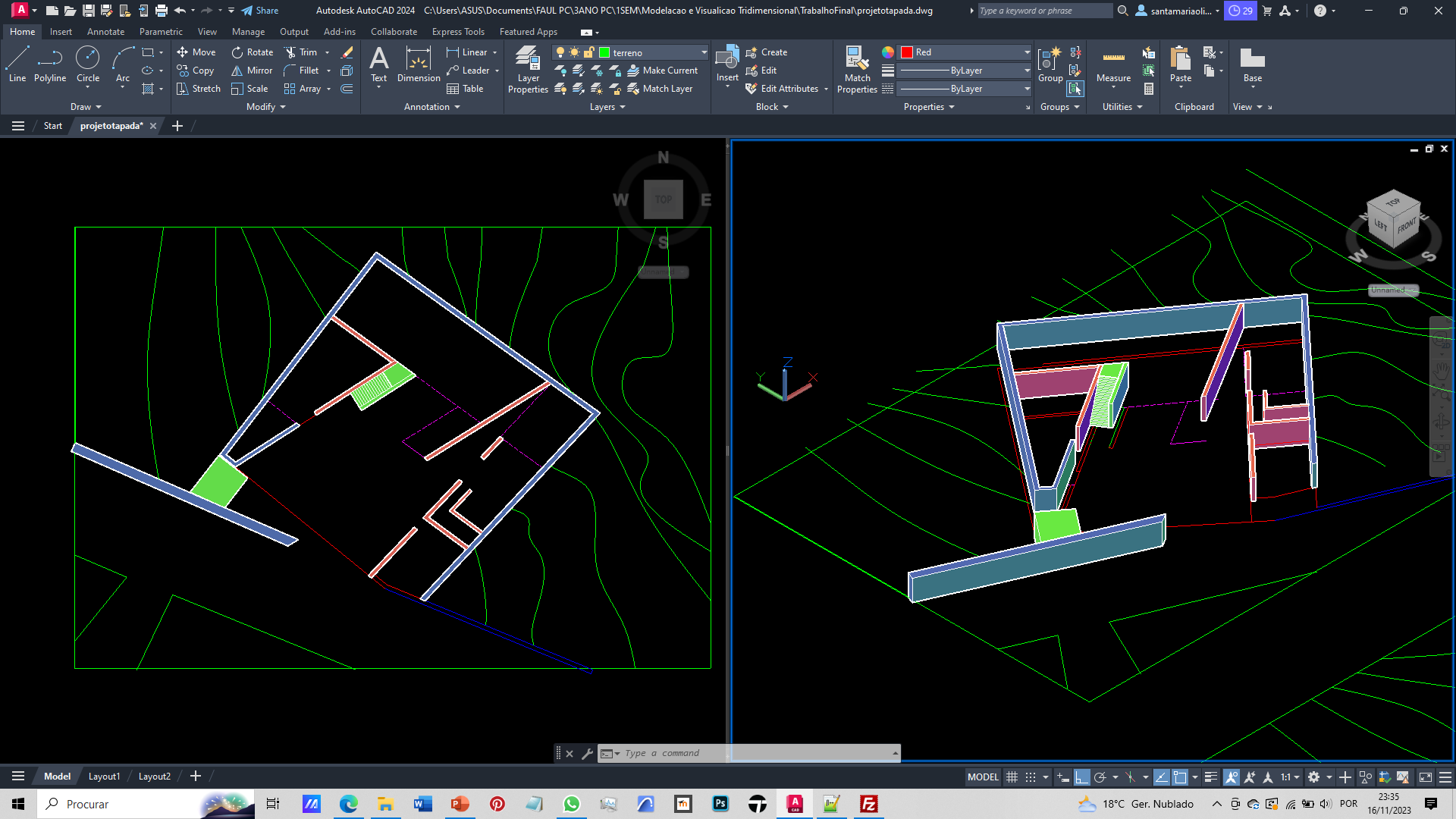Click the projetotapada tab in editor
1456x819 pixels.
[113, 125]
